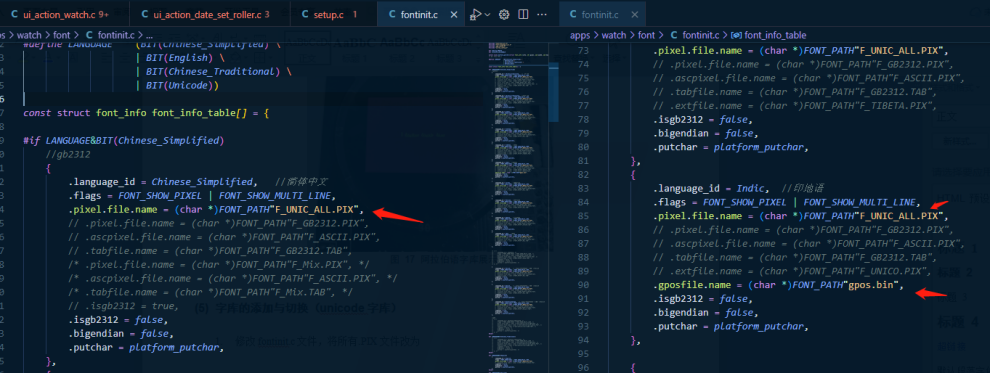The image size is (990, 374).
Task: Click the left editor's vertical scrollbar thumb
Action: [x=554, y=83]
